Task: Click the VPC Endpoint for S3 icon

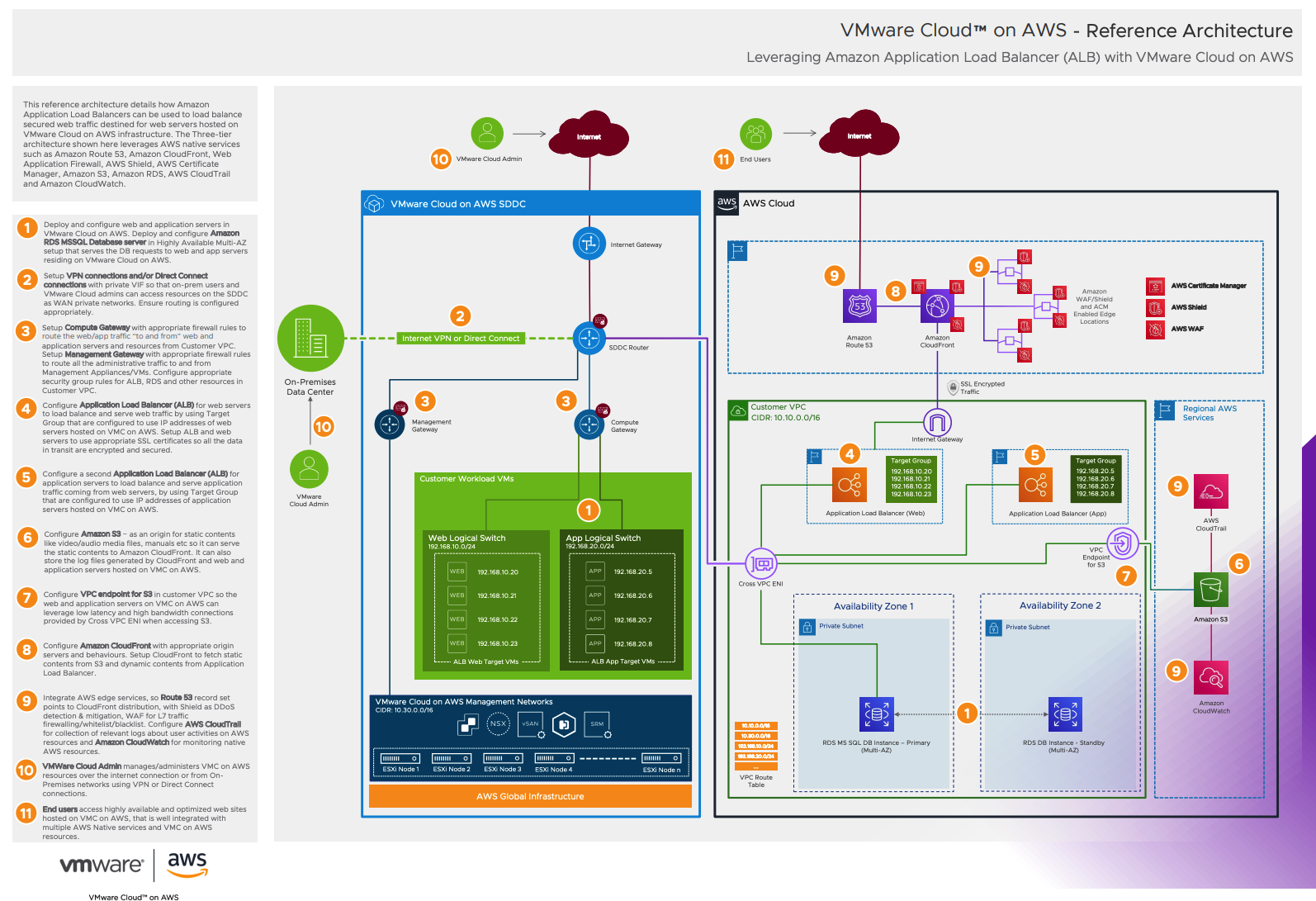Action: click(x=1123, y=543)
